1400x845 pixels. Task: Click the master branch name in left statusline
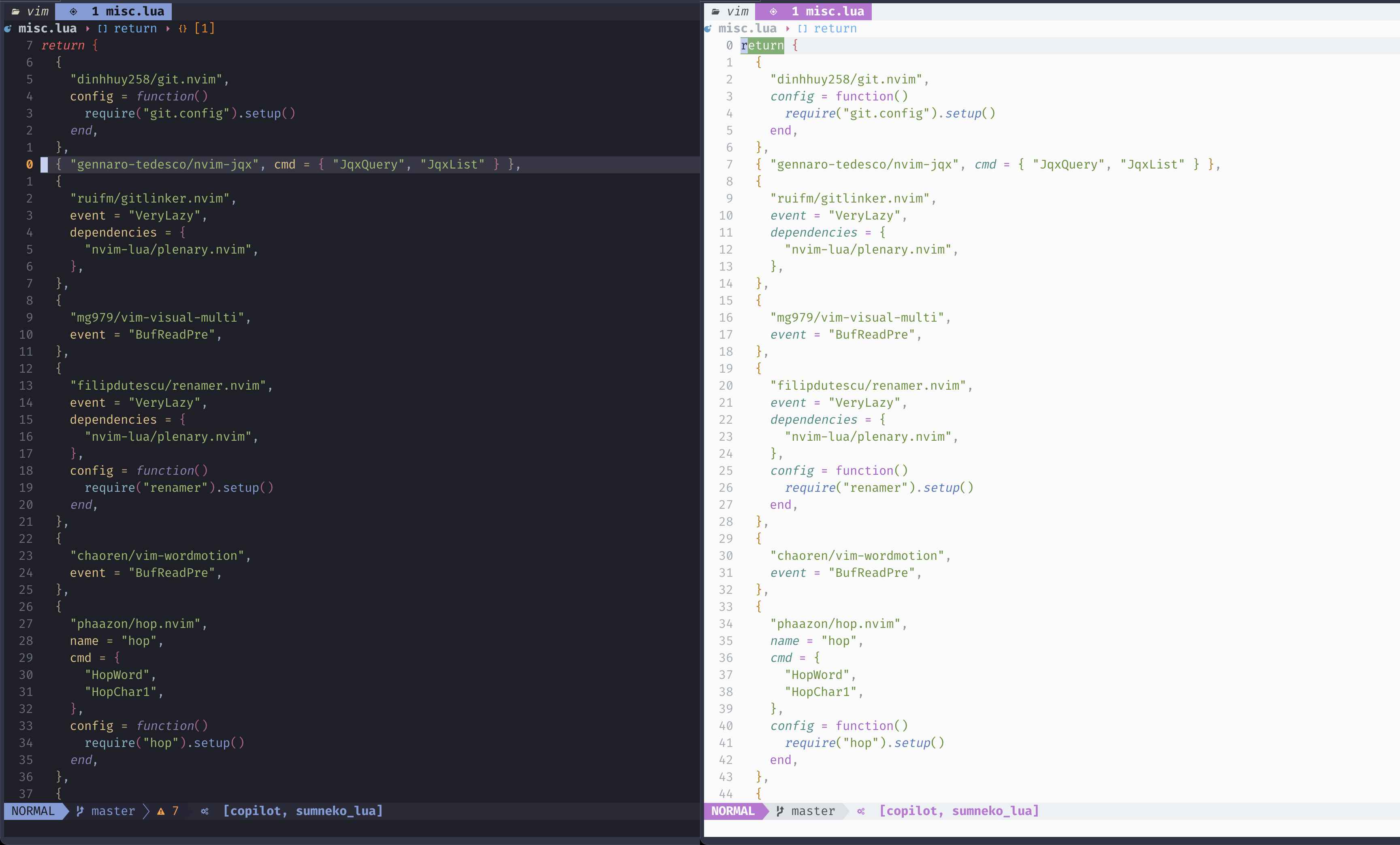click(113, 811)
